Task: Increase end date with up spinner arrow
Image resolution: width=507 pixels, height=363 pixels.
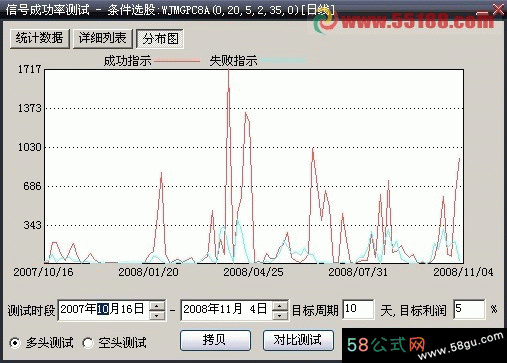Action: pos(280,305)
